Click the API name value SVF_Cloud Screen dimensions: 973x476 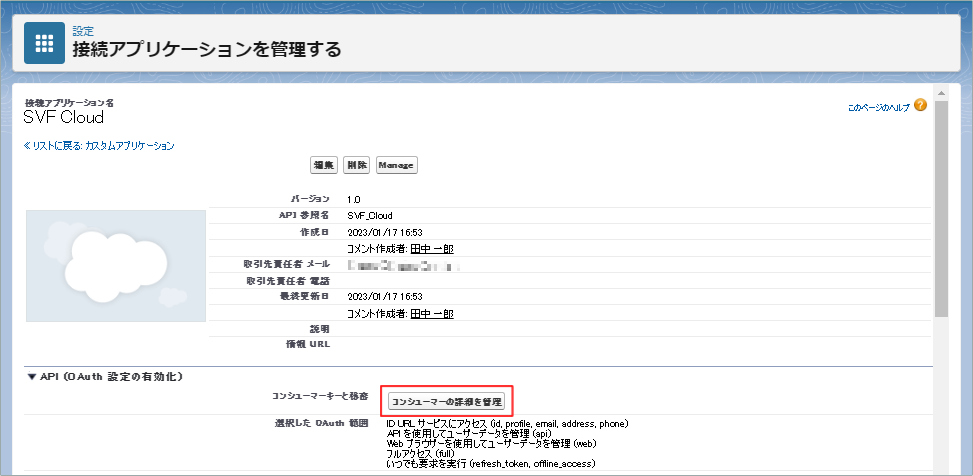(x=370, y=216)
